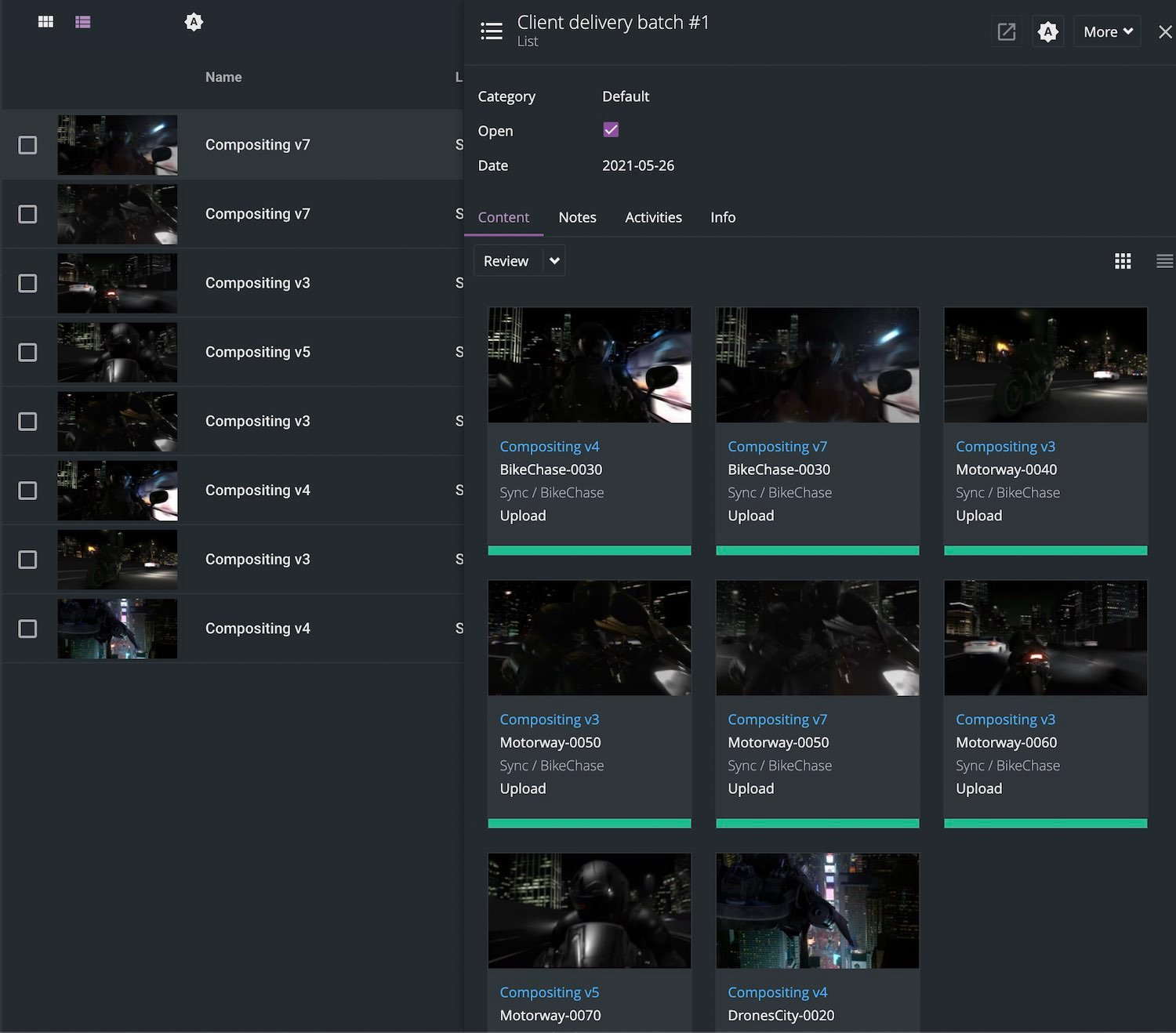This screenshot has height=1033, width=1176.
Task: Open Compositing v7 link for Motorway-0050
Action: (x=777, y=719)
